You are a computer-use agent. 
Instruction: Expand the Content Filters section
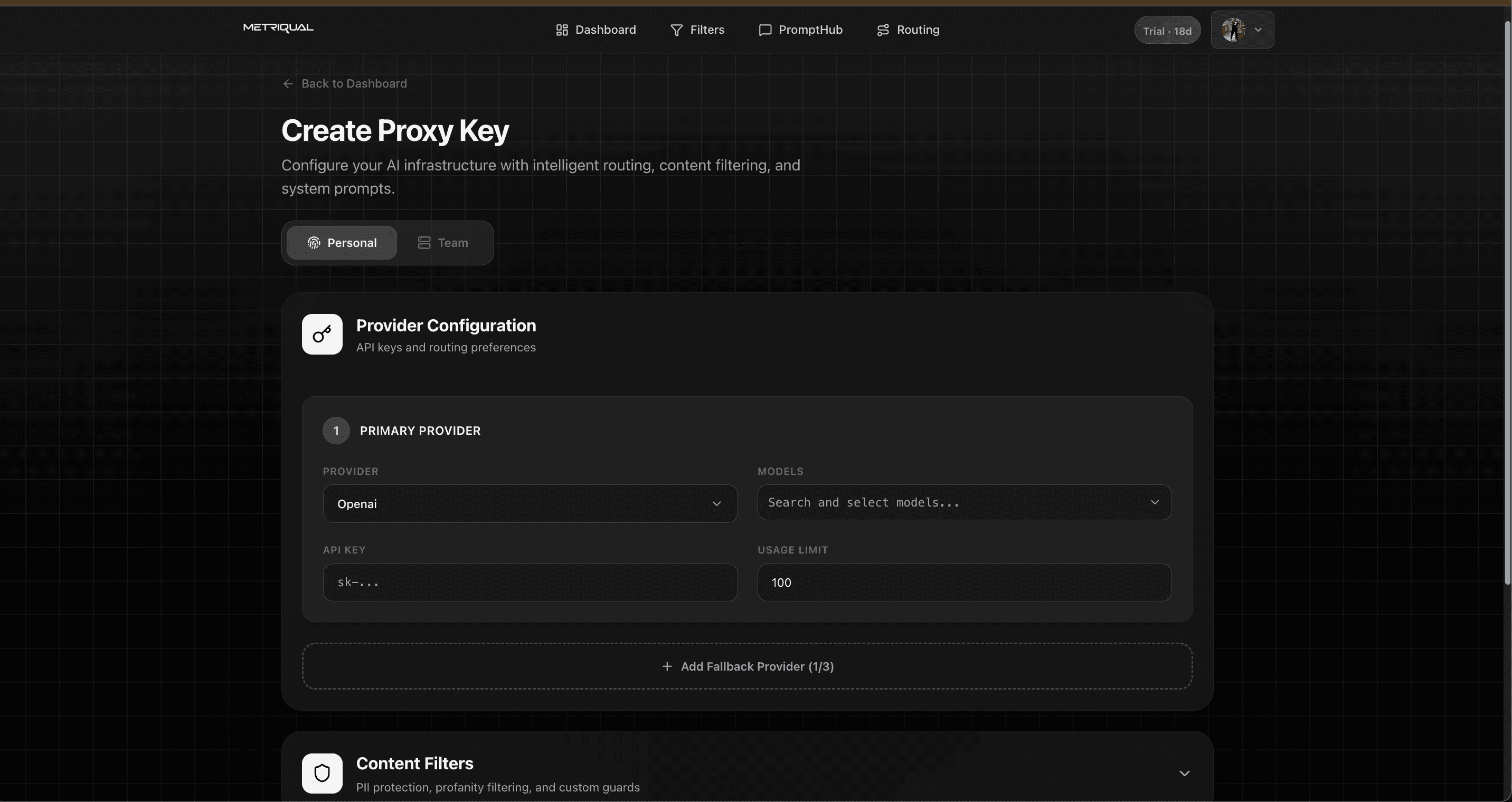pos(1184,774)
